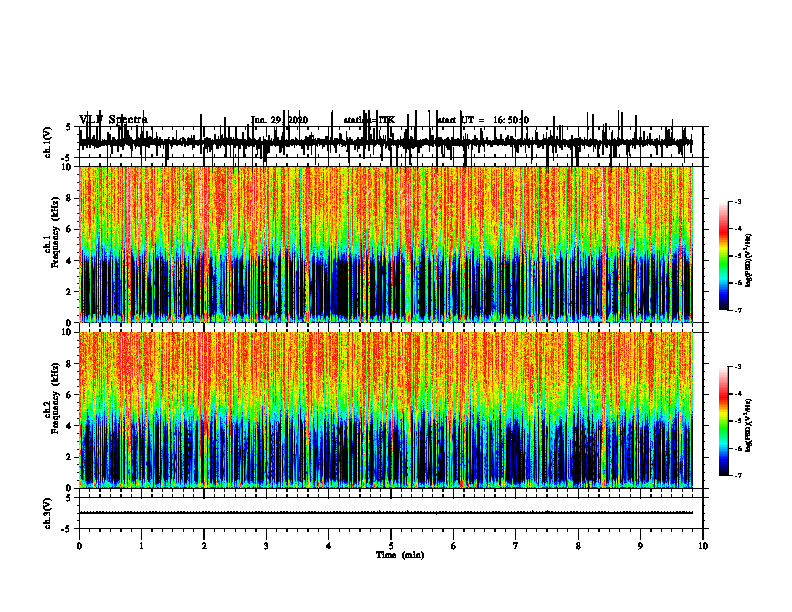Click the "7" tick on the time axis

point(516,546)
